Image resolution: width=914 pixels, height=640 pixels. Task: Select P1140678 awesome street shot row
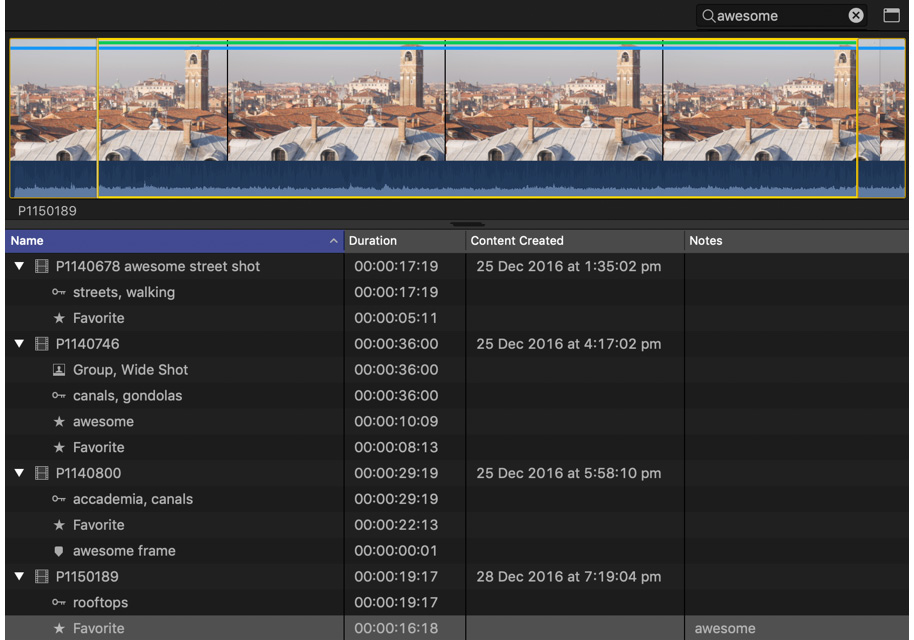tap(457, 266)
